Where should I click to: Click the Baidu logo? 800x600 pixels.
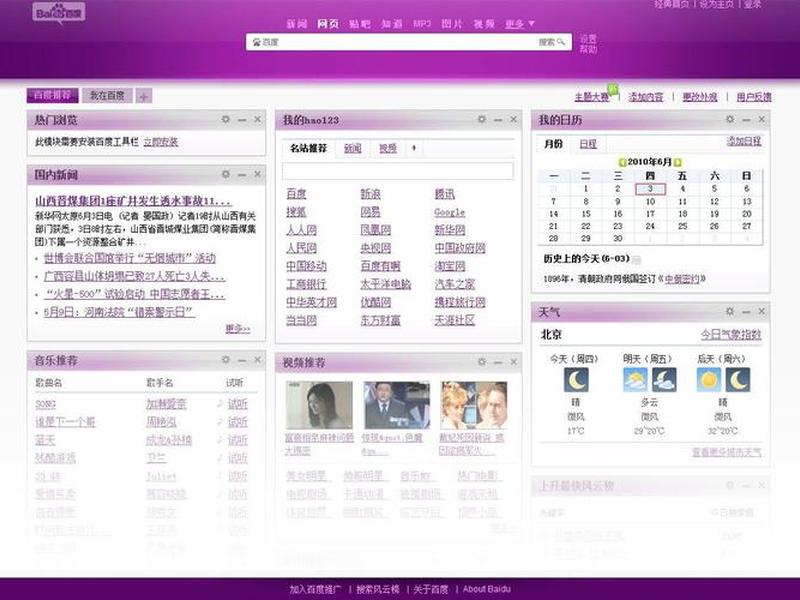[59, 13]
